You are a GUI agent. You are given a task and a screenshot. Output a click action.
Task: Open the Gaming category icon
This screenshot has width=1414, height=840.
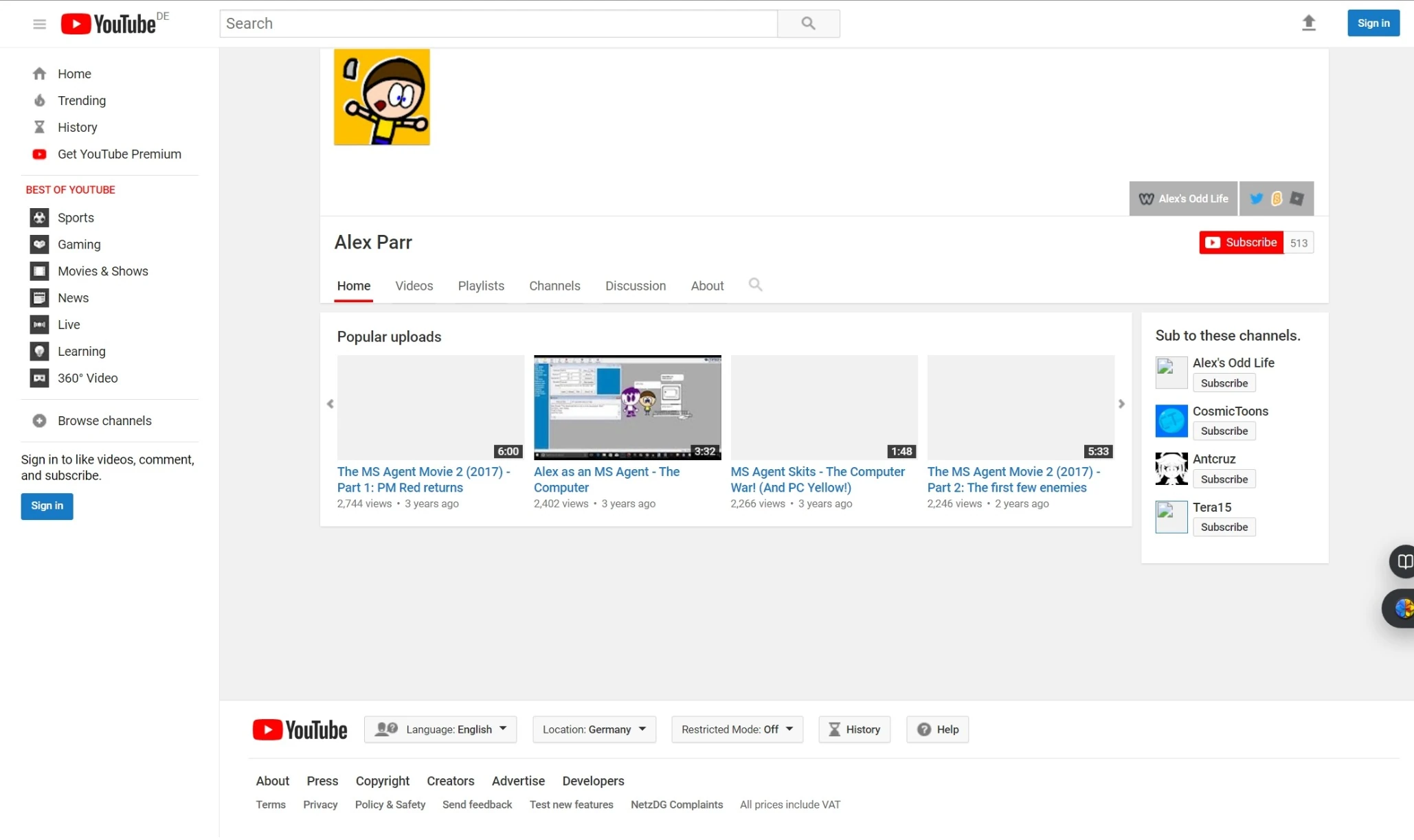(x=40, y=245)
